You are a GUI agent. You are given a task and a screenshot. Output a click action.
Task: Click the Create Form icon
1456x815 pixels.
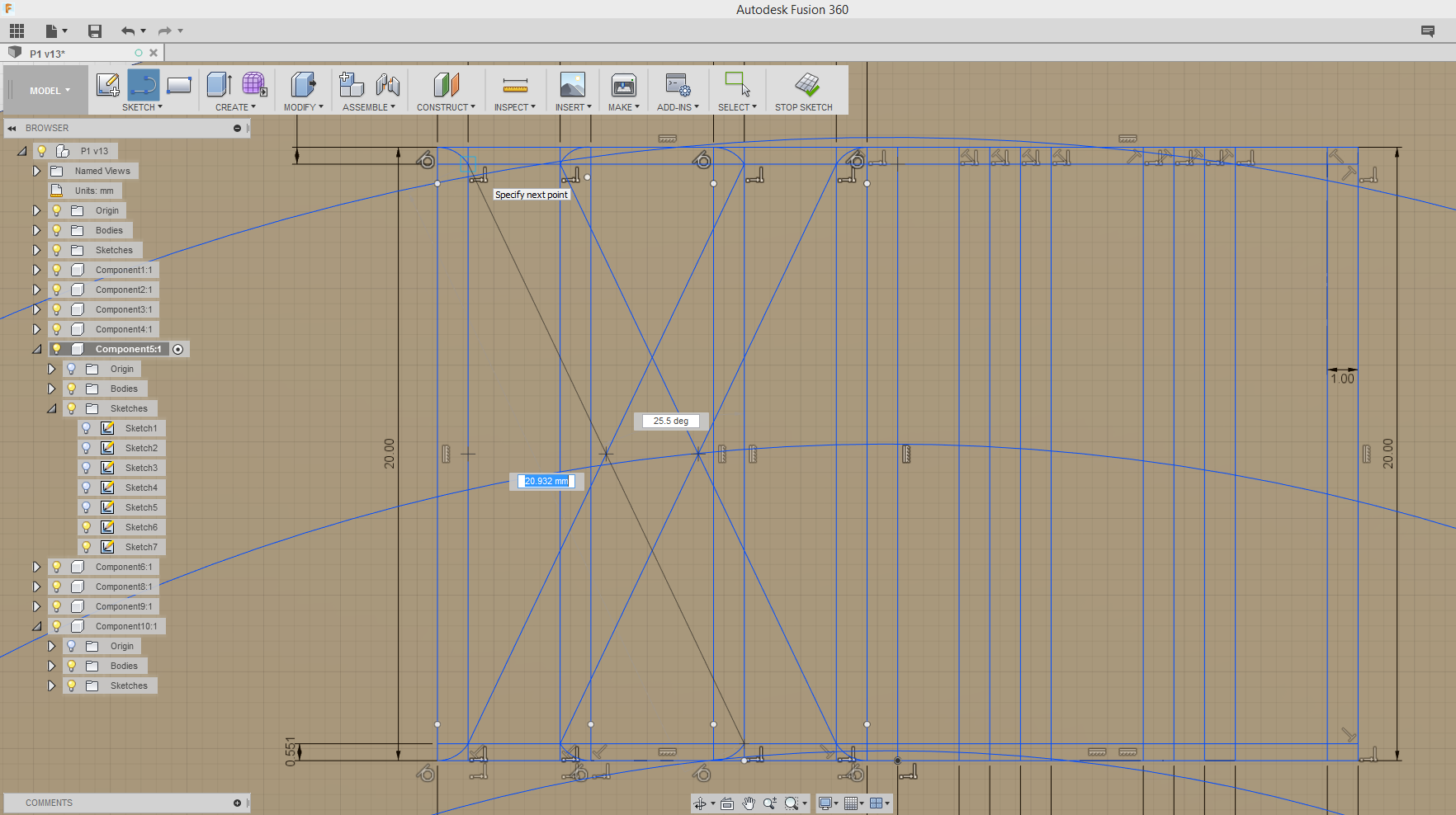(254, 85)
